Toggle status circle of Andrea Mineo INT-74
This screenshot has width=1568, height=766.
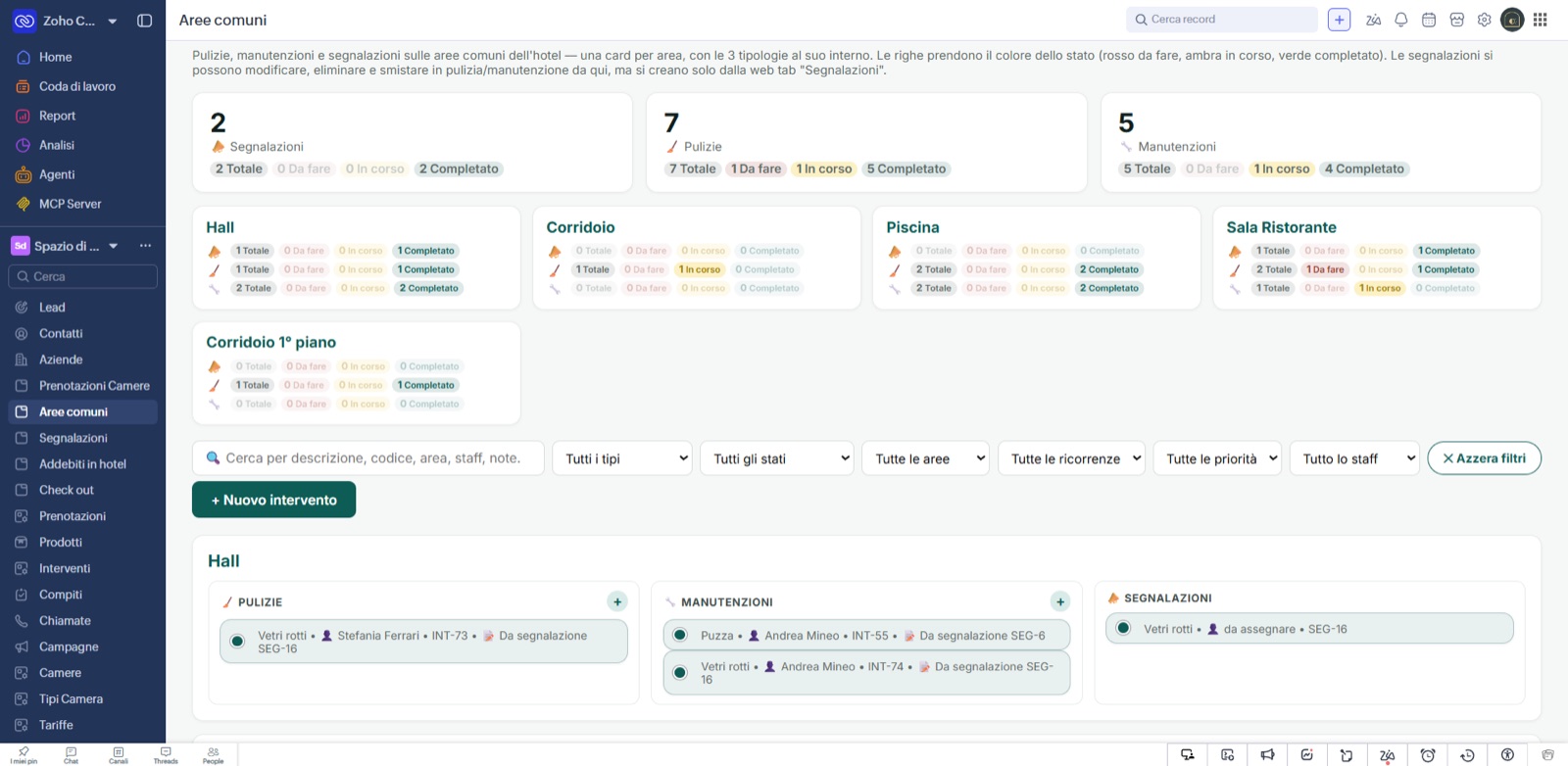(680, 672)
